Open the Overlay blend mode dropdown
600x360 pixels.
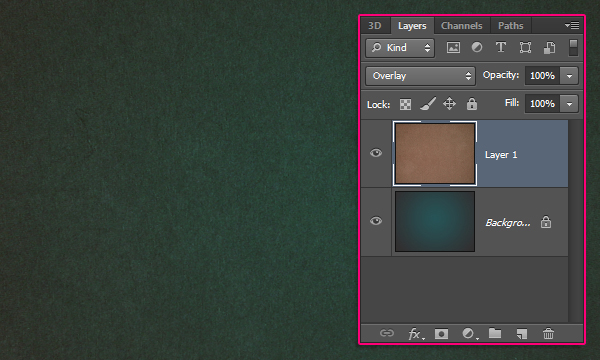click(421, 76)
